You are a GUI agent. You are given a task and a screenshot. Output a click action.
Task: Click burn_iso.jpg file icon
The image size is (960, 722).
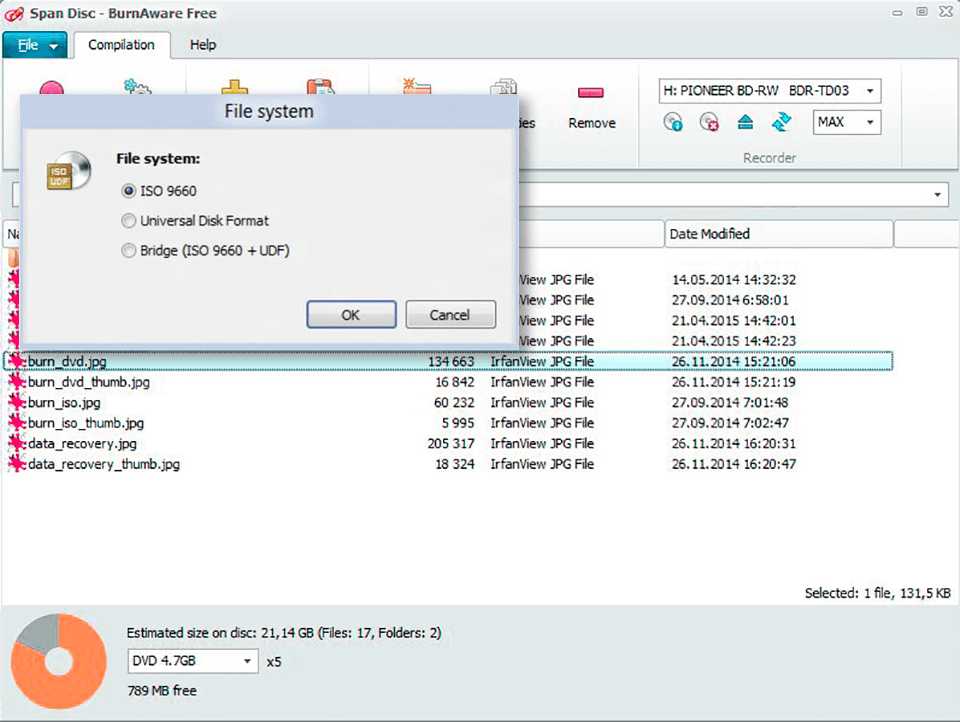coord(17,402)
